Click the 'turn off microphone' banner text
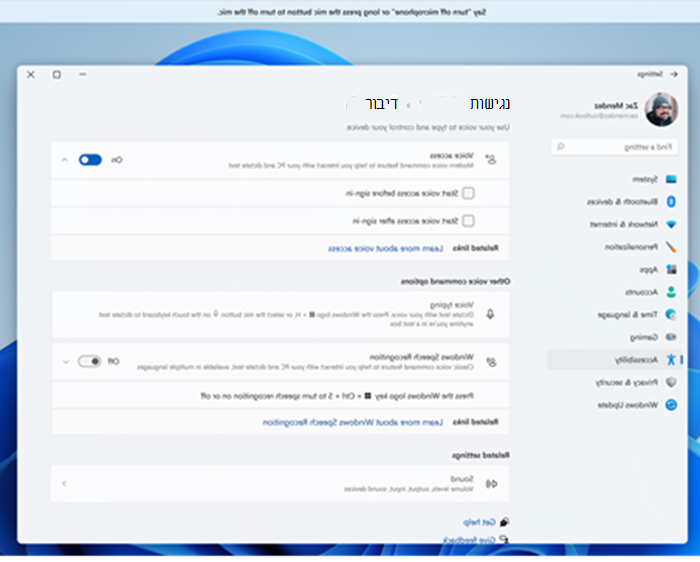The image size is (700, 562). (x=351, y=12)
